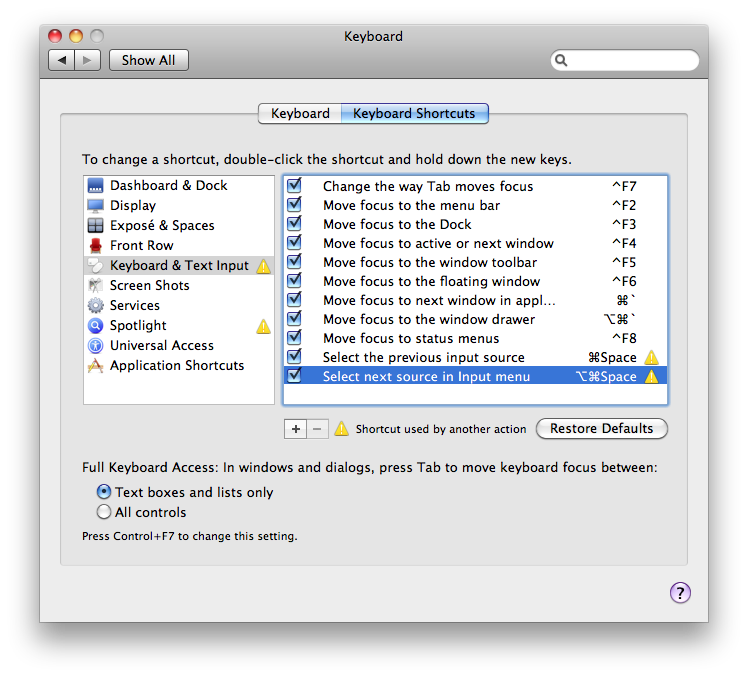Add a shortcut with the plus button

(x=296, y=429)
